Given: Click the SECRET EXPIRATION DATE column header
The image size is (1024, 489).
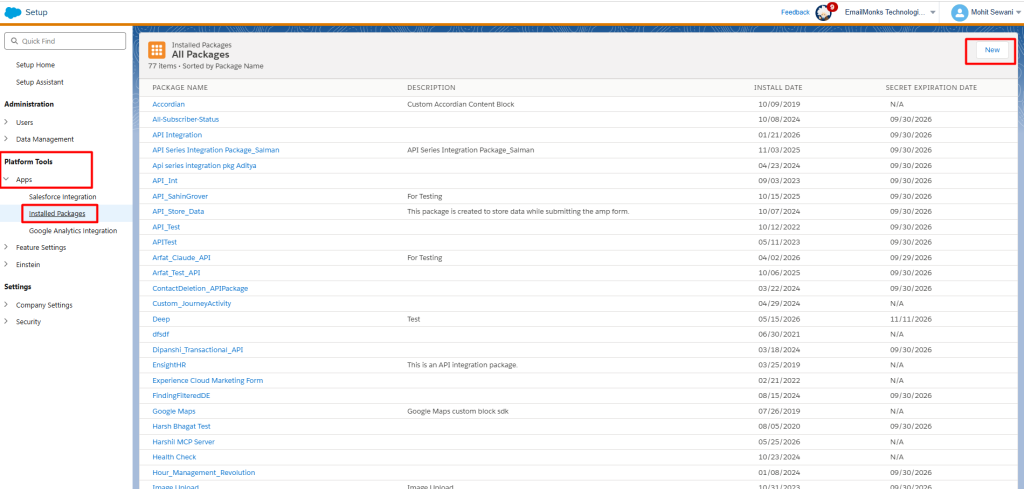Looking at the screenshot, I should point(931,87).
